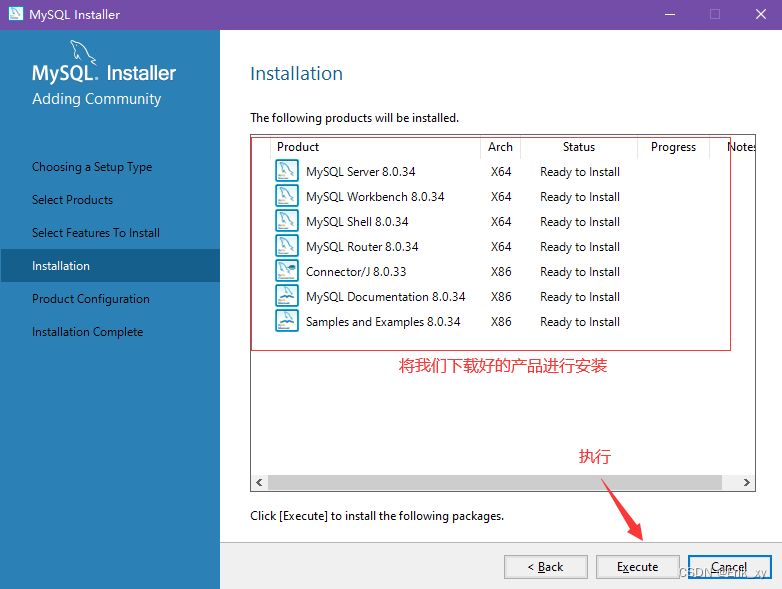Select the MySQL Server 8.0.34 row text
This screenshot has height=589, width=782.
pyautogui.click(x=361, y=172)
